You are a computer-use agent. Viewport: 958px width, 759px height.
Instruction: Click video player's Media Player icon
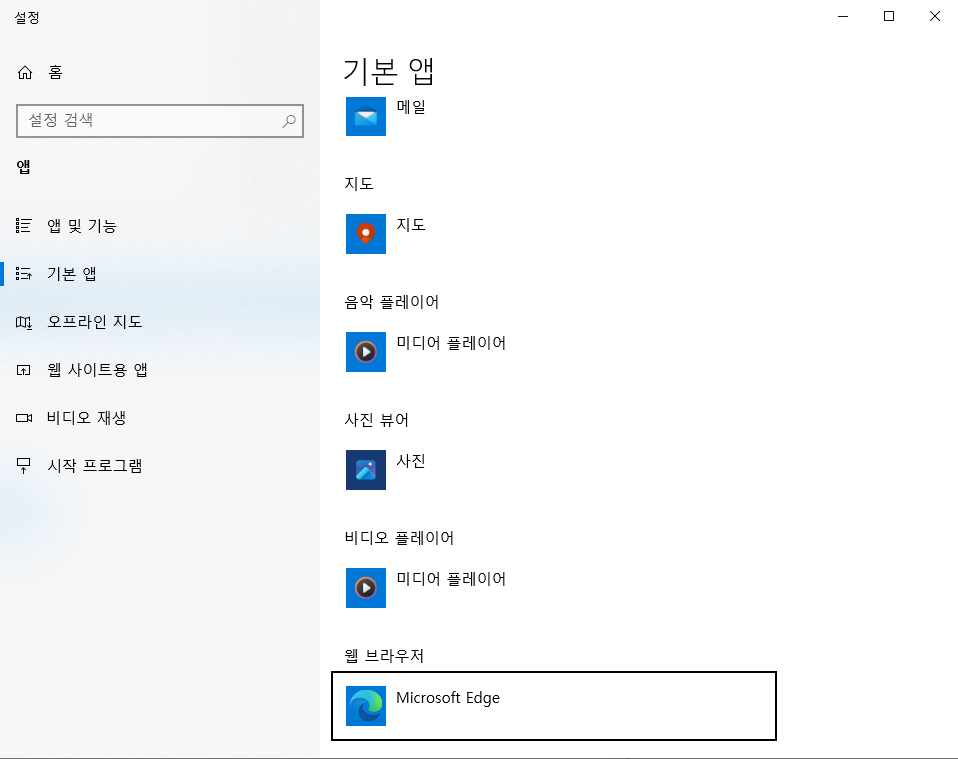pyautogui.click(x=366, y=588)
